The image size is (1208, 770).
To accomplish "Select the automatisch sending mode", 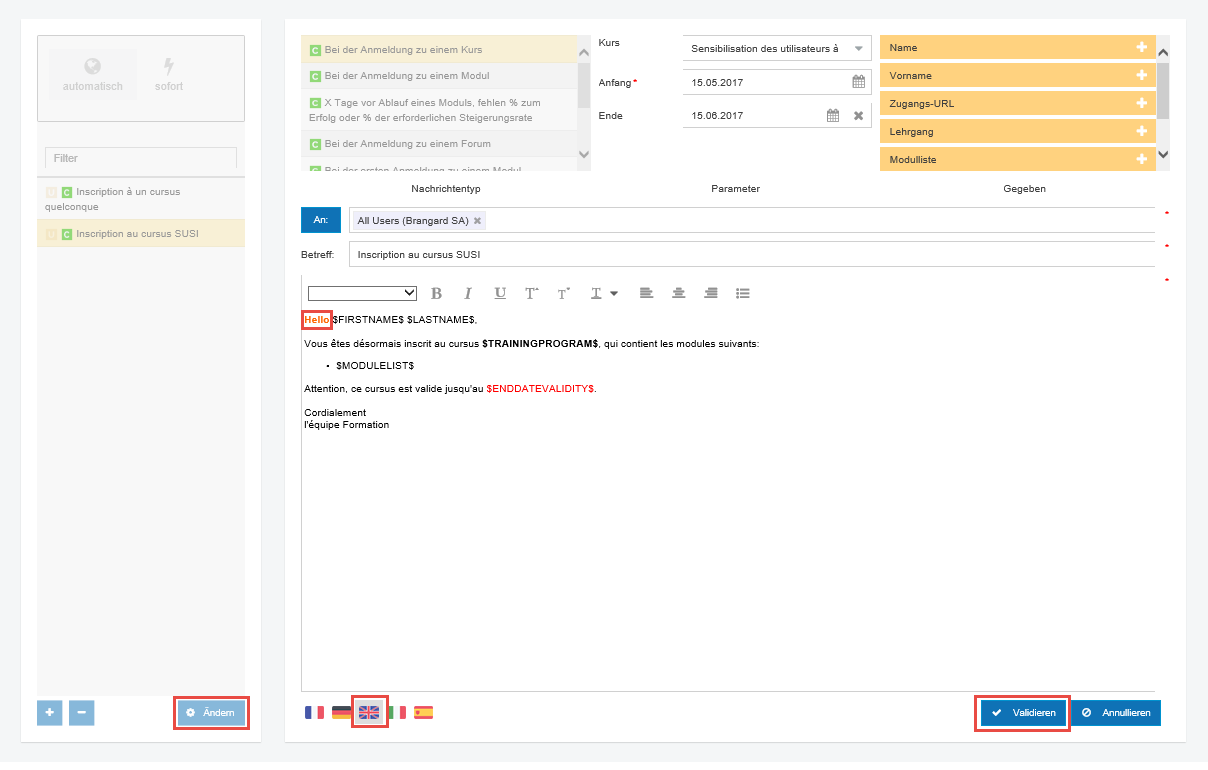I will 93,76.
